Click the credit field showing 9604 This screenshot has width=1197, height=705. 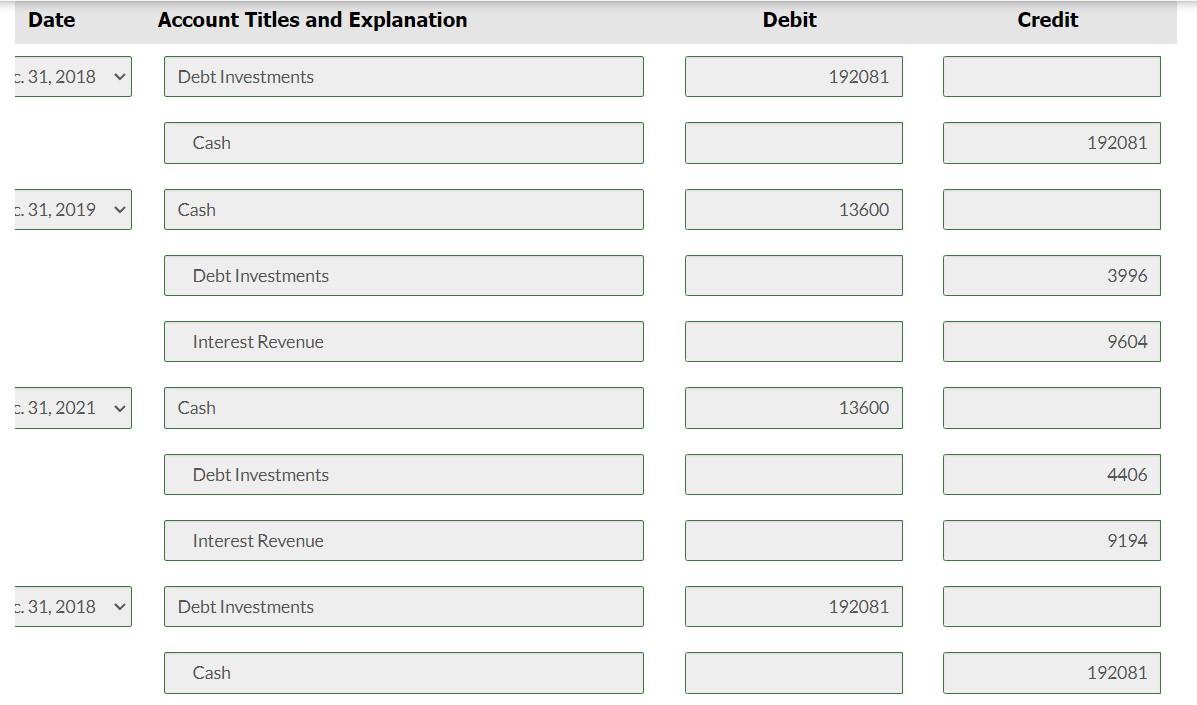[1051, 342]
